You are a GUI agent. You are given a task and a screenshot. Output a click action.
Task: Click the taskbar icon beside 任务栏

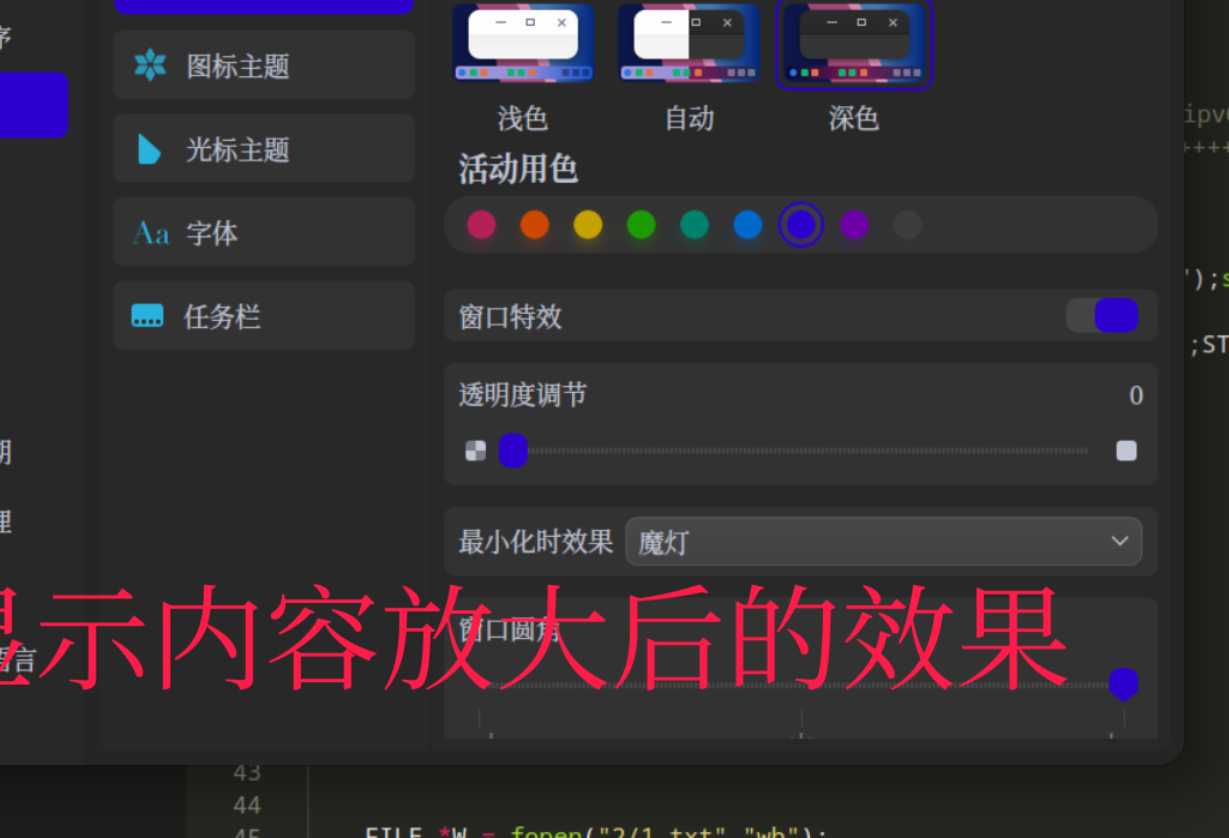point(147,315)
